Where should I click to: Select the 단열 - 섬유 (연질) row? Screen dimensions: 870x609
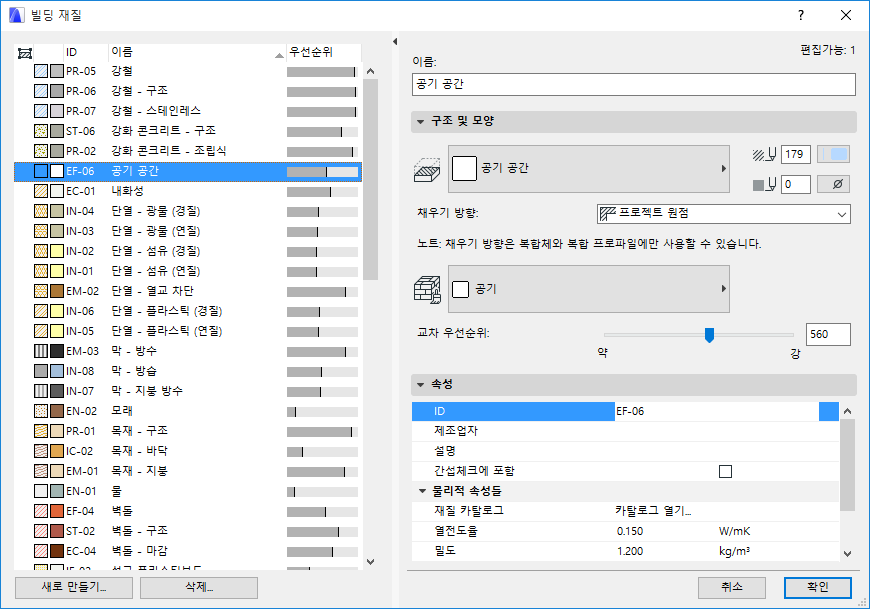(x=188, y=271)
